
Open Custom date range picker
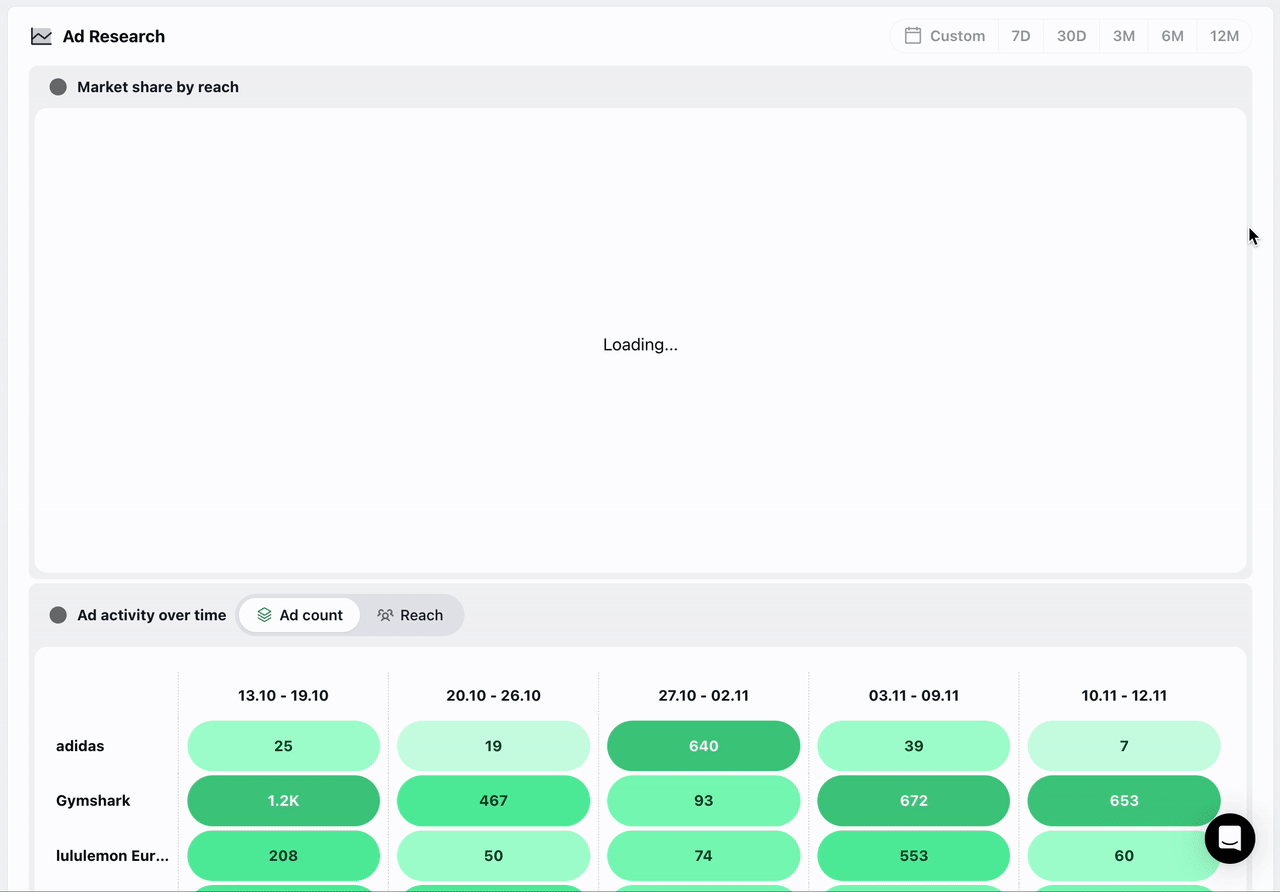945,36
